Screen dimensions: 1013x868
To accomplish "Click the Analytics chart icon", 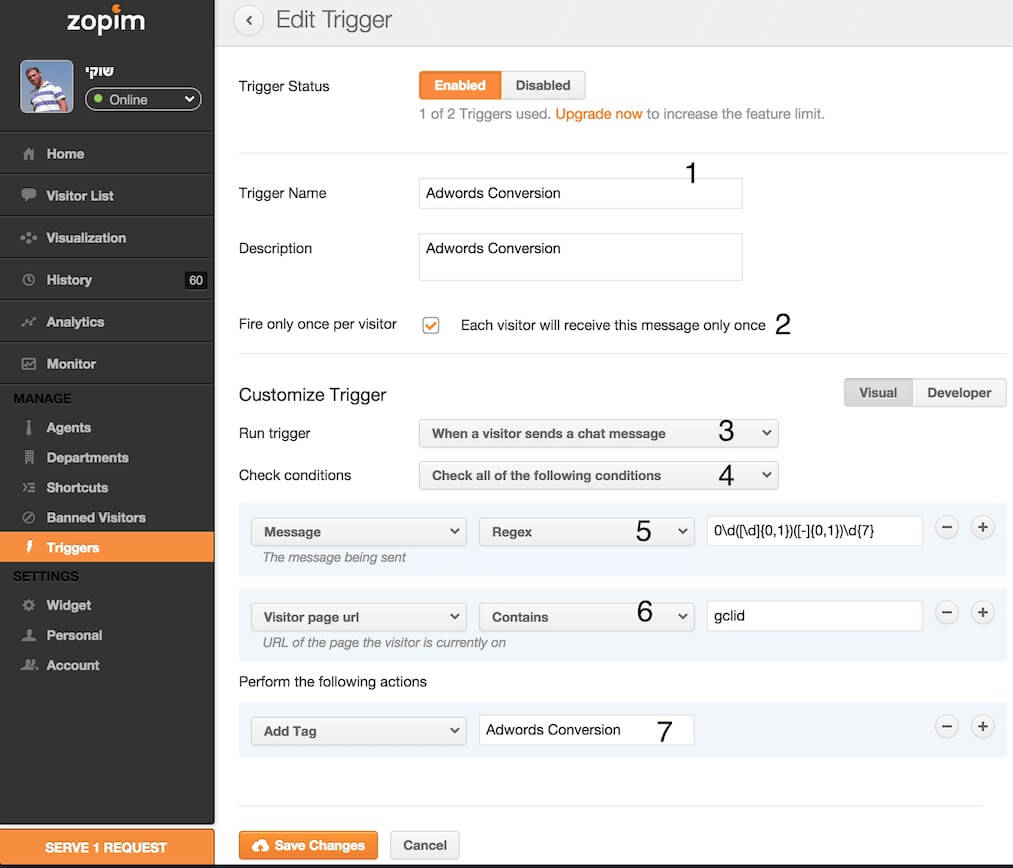I will coord(28,322).
